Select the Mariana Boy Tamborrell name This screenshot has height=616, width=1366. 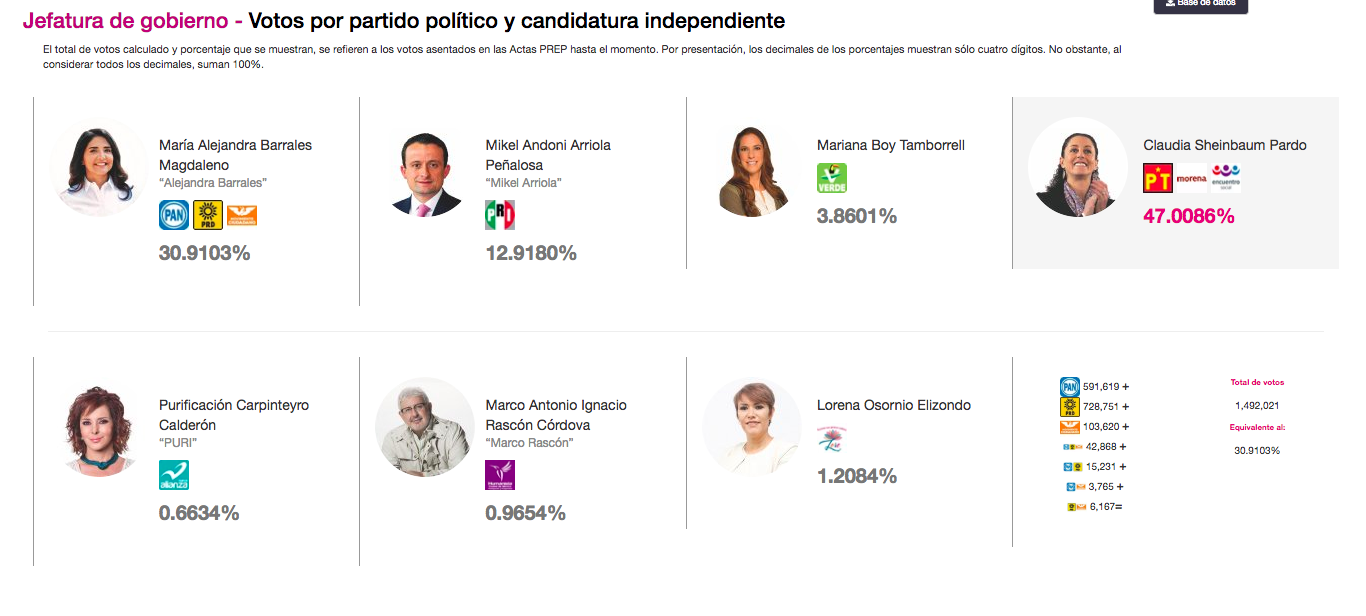coord(891,145)
